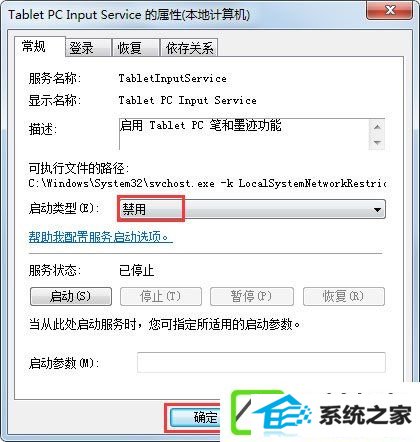
Task: Switch to the 依存关系 tab
Action: 189,48
